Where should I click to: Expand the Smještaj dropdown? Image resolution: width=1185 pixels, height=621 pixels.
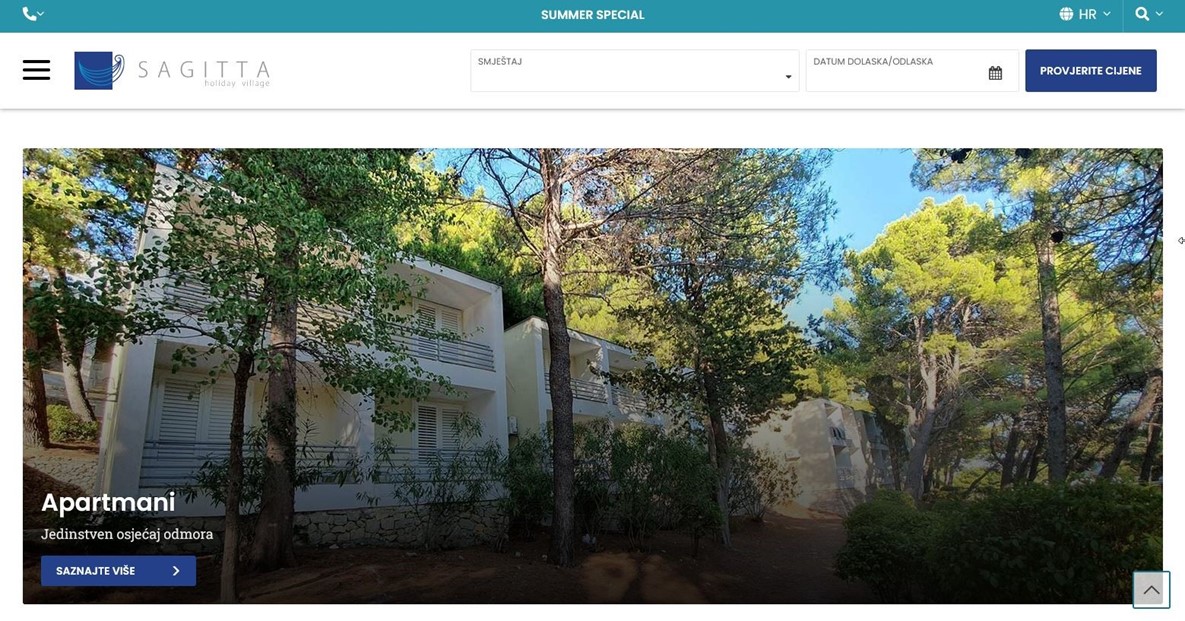pos(634,71)
